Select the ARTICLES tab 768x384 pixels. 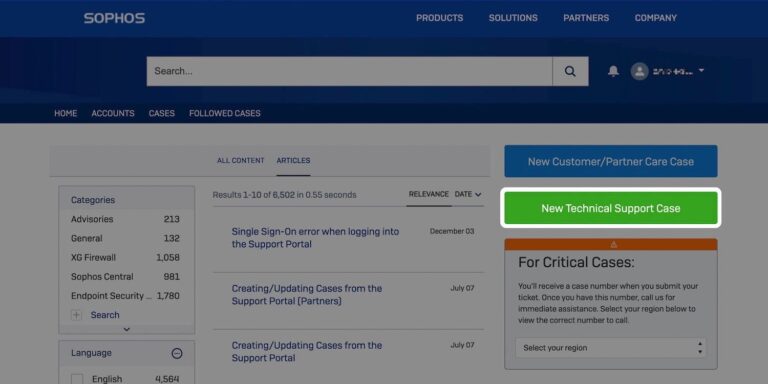(293, 161)
